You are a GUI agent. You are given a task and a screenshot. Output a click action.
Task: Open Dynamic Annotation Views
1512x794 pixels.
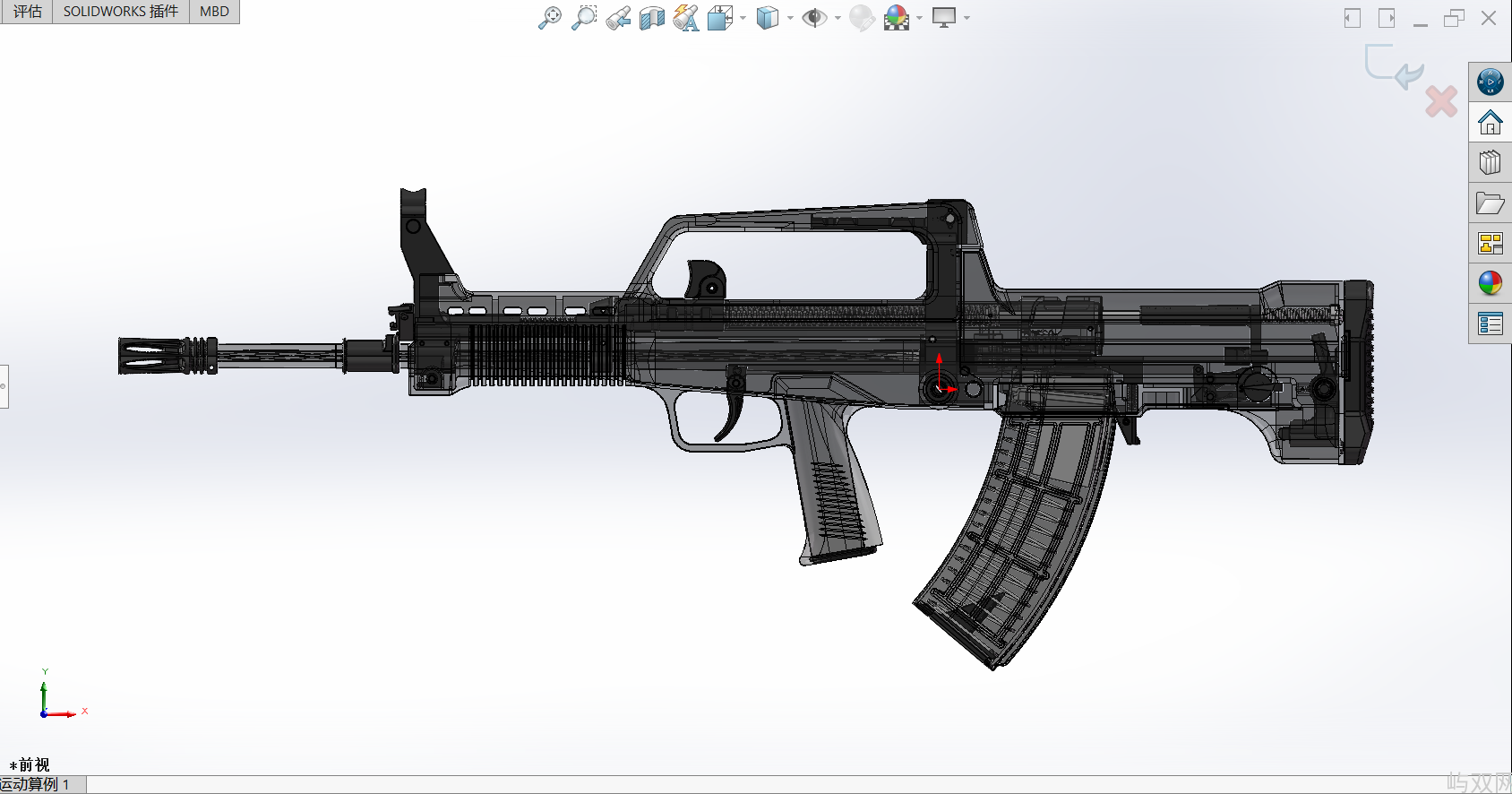[686, 17]
